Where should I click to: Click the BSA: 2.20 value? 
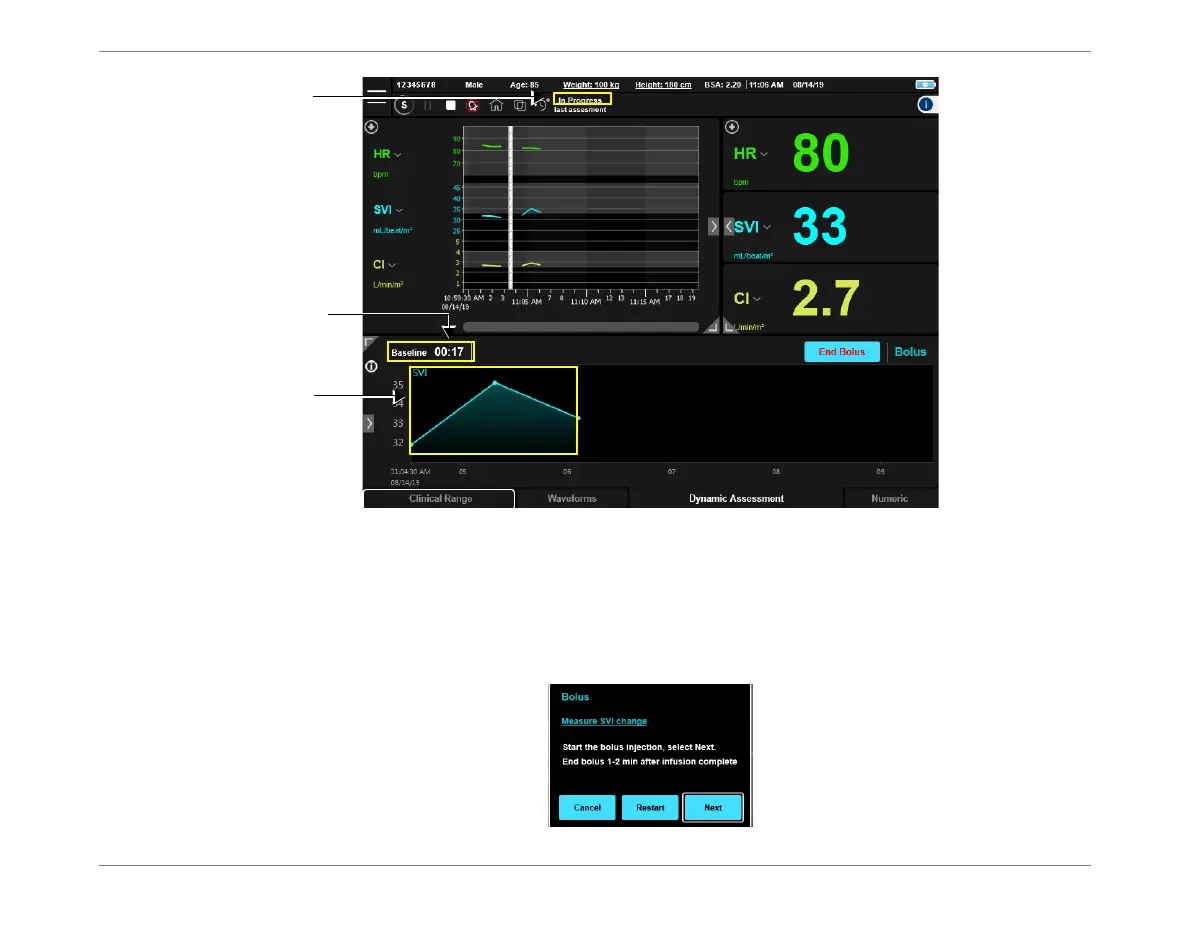click(x=722, y=85)
